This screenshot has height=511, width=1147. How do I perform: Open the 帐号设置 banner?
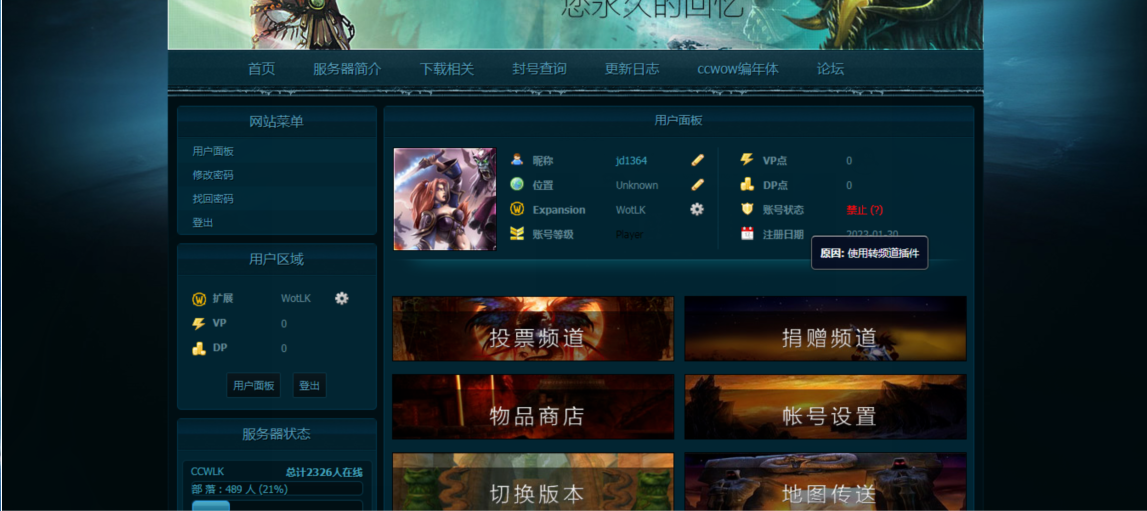click(825, 407)
